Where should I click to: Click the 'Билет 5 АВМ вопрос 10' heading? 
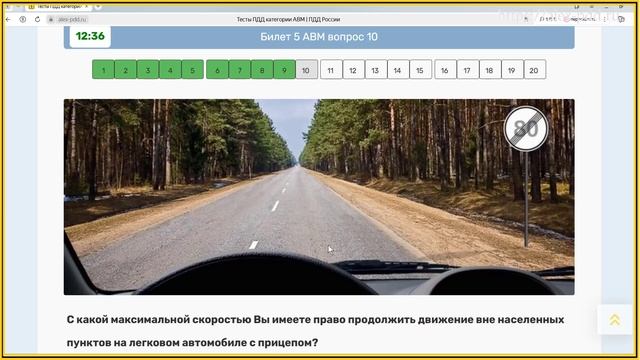click(319, 37)
